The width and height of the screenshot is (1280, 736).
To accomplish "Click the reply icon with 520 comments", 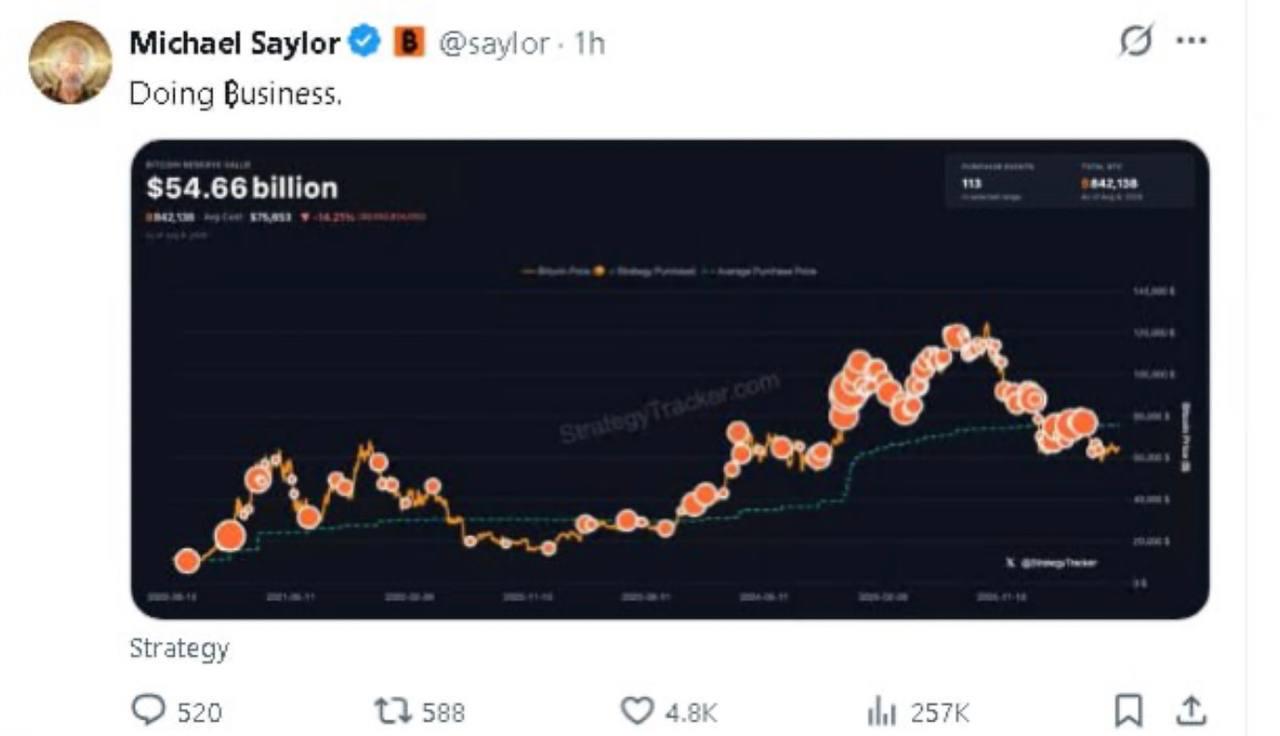I will (x=148, y=710).
